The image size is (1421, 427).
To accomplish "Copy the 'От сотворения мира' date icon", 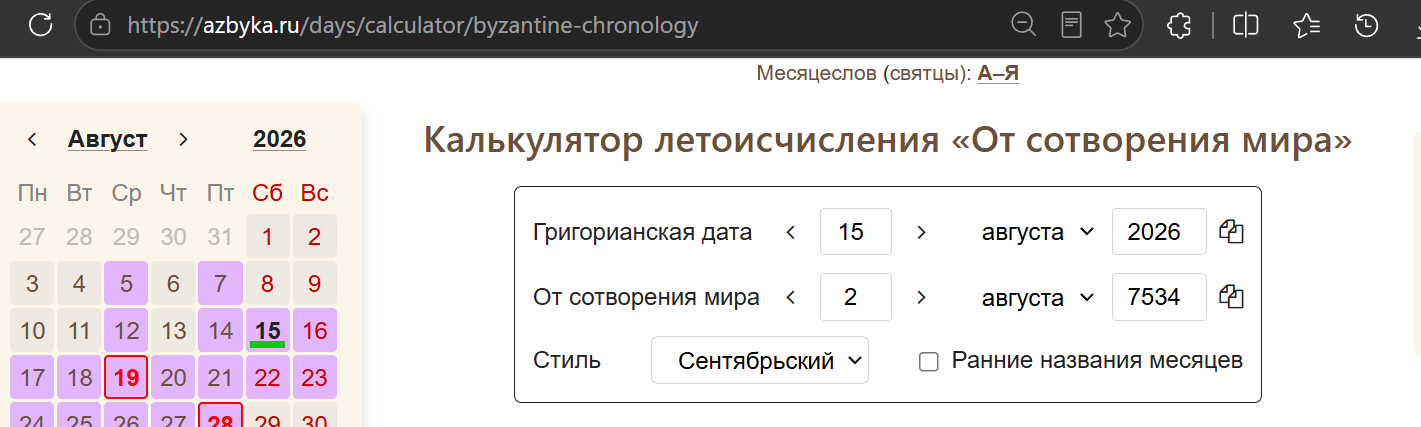I will click(1231, 297).
